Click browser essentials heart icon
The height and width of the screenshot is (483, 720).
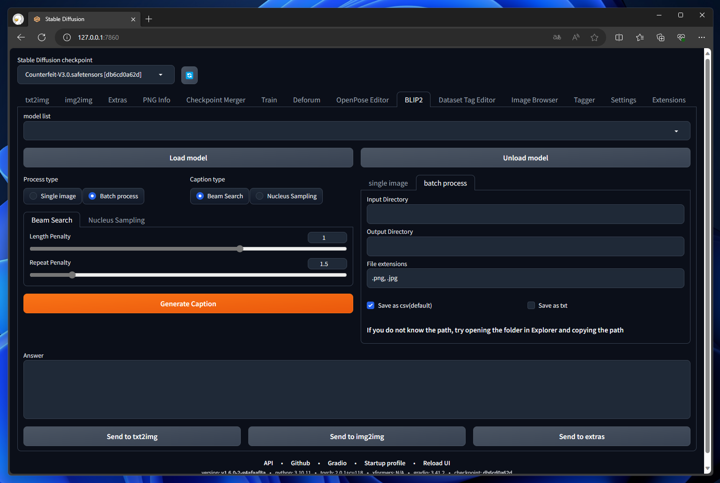(x=681, y=37)
